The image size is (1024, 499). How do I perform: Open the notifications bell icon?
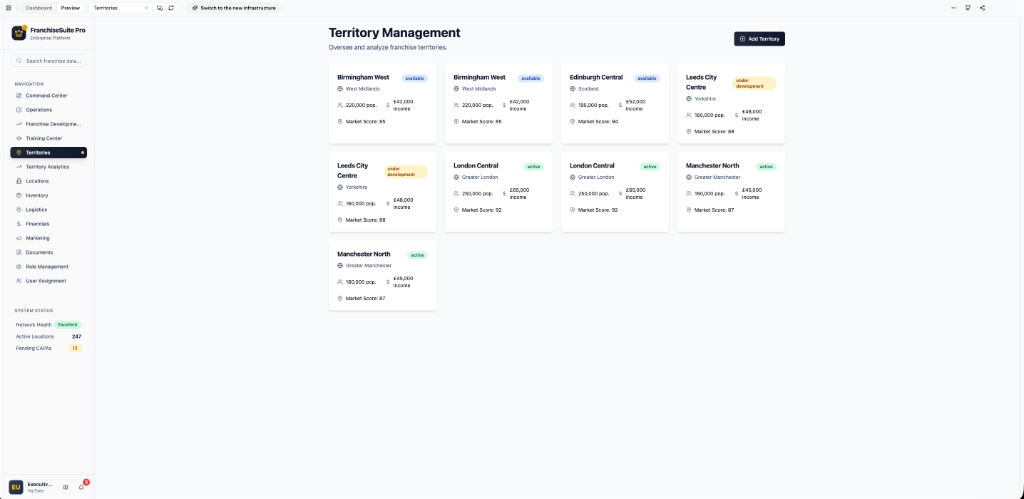pos(81,487)
